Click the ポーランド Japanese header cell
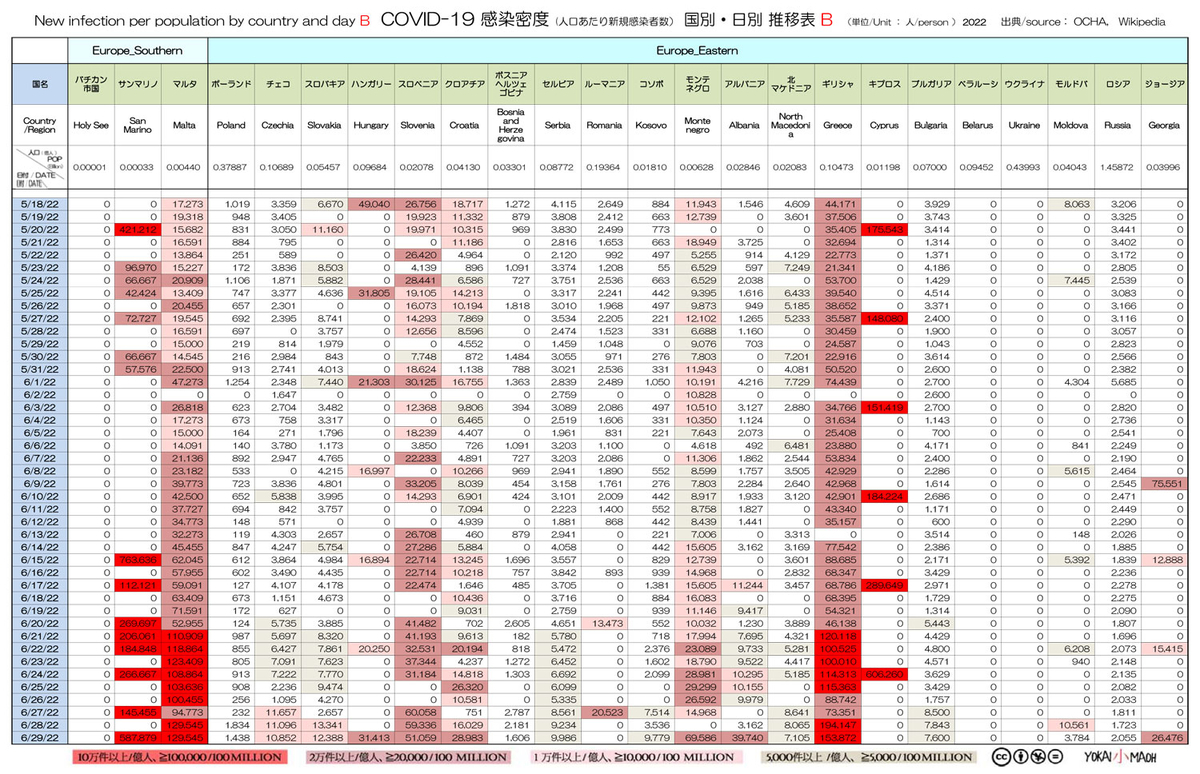 click(x=231, y=86)
